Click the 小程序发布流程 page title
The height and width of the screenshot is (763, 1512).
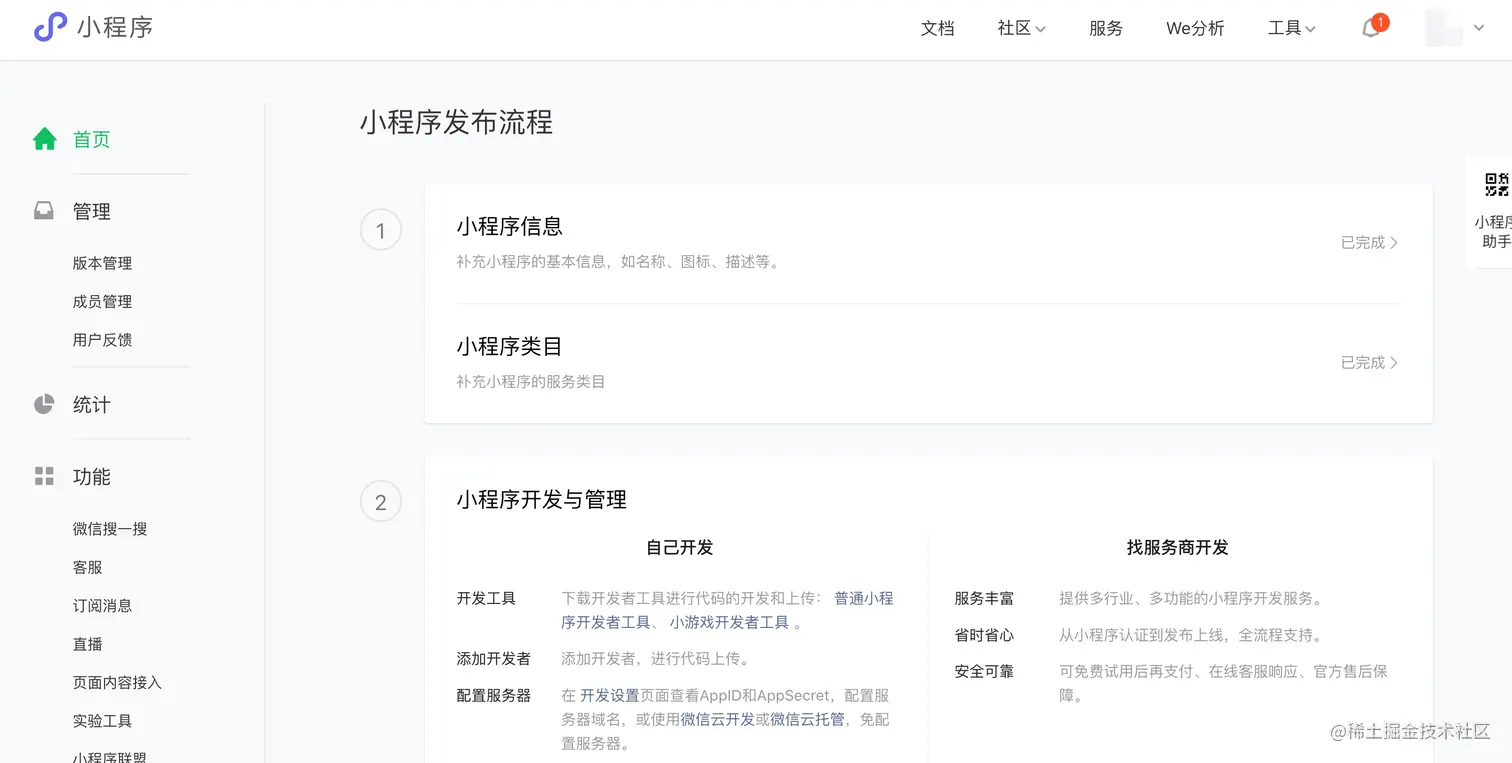click(x=456, y=122)
